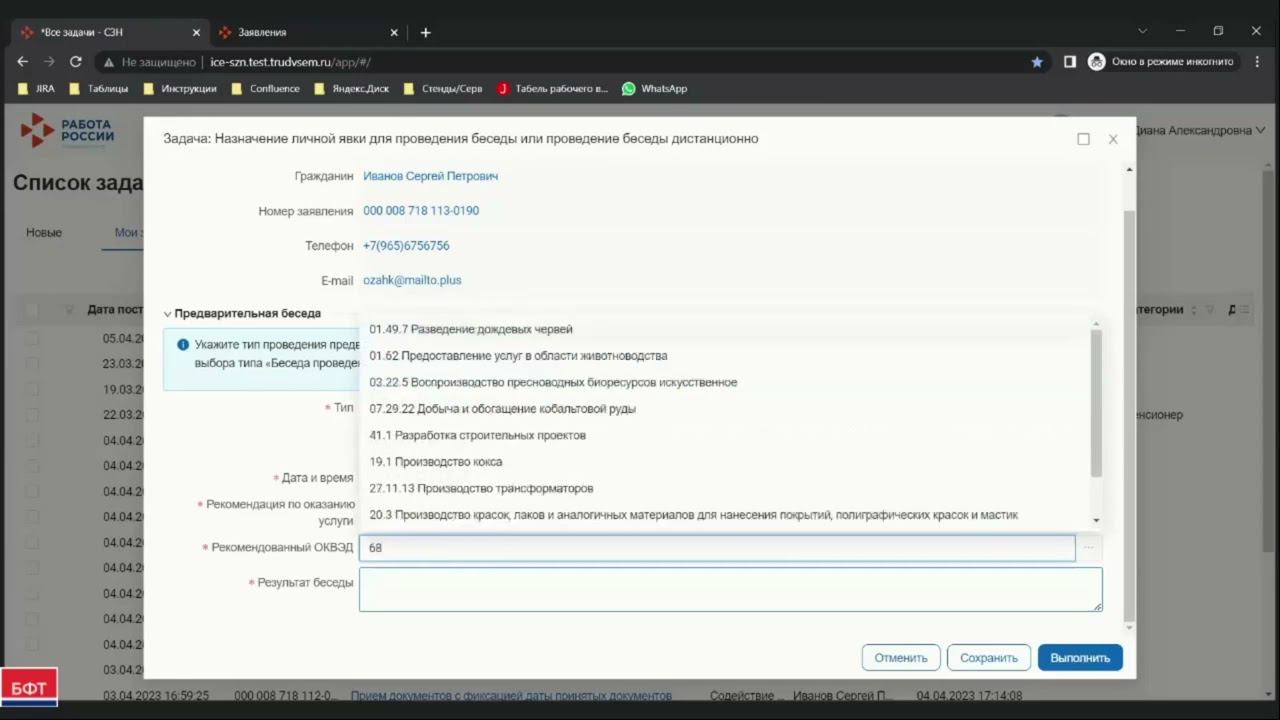Select '01.62 Предоставление услуг в области животноводства'
The width and height of the screenshot is (1280, 720).
click(725, 355)
